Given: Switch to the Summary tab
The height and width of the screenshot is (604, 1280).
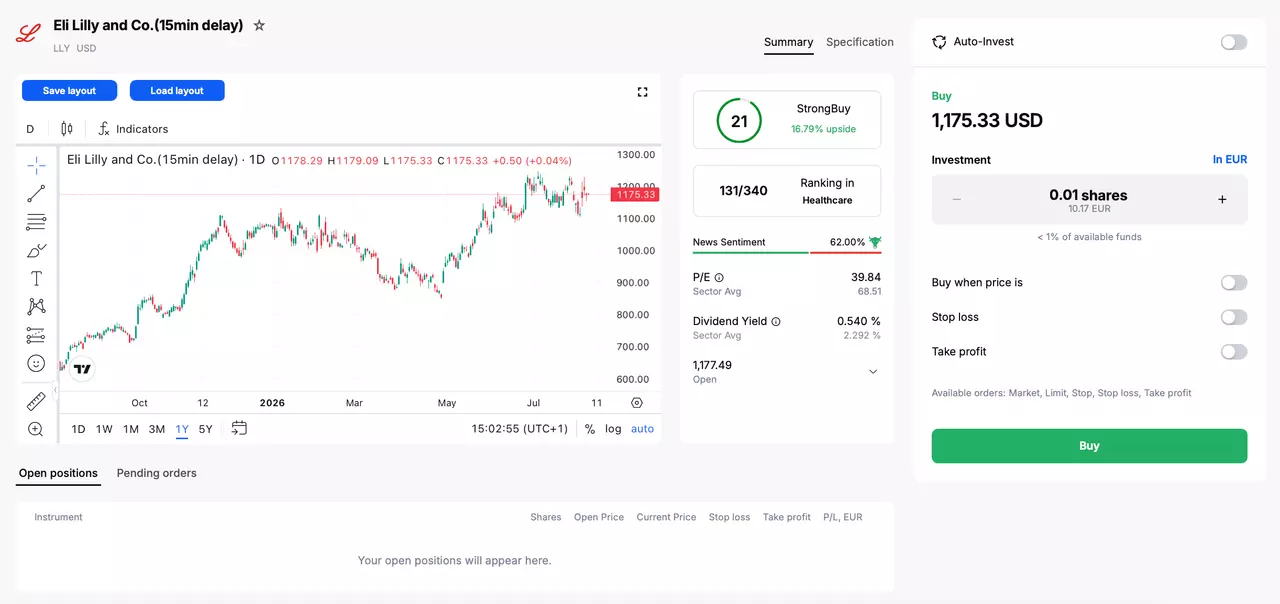Looking at the screenshot, I should [x=789, y=42].
